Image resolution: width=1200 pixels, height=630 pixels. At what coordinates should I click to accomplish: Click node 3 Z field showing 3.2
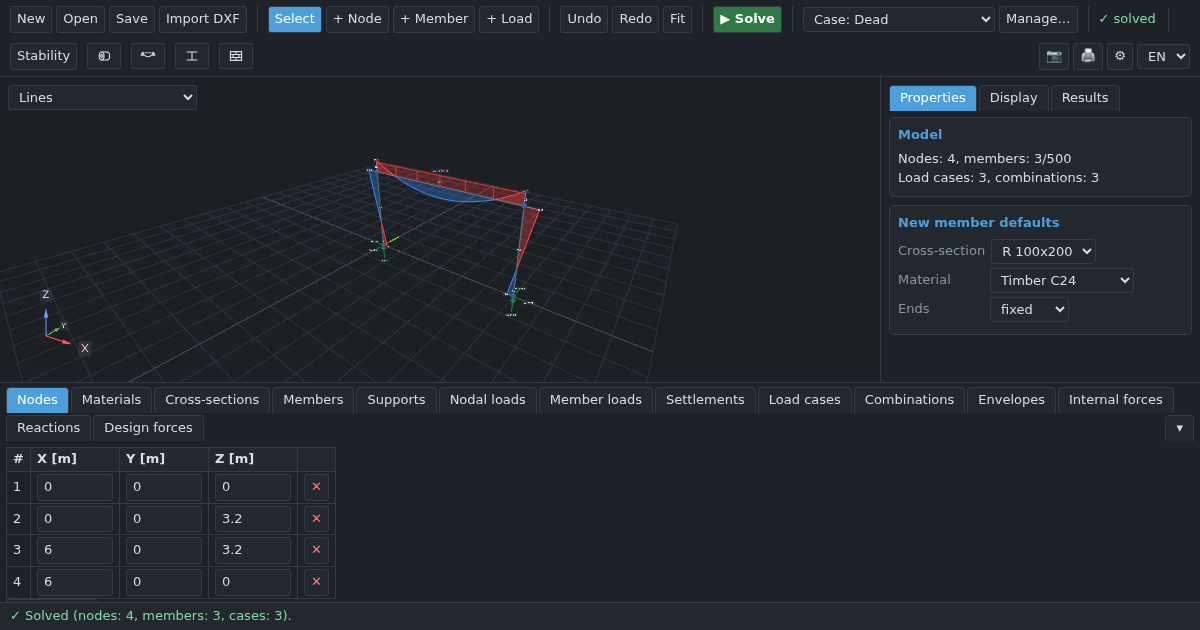253,549
